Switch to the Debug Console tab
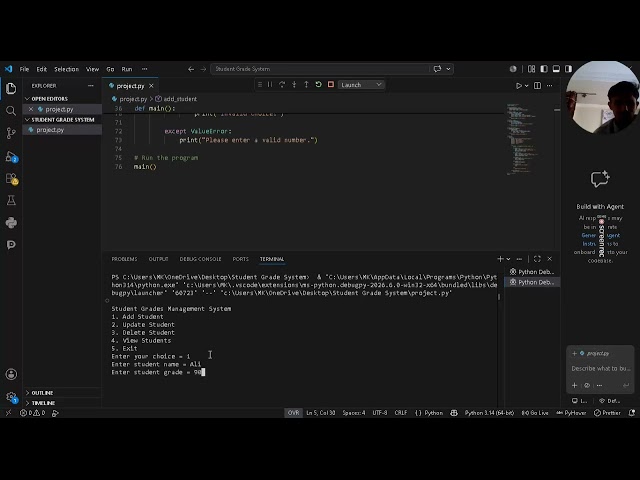The image size is (640, 480). (200, 259)
